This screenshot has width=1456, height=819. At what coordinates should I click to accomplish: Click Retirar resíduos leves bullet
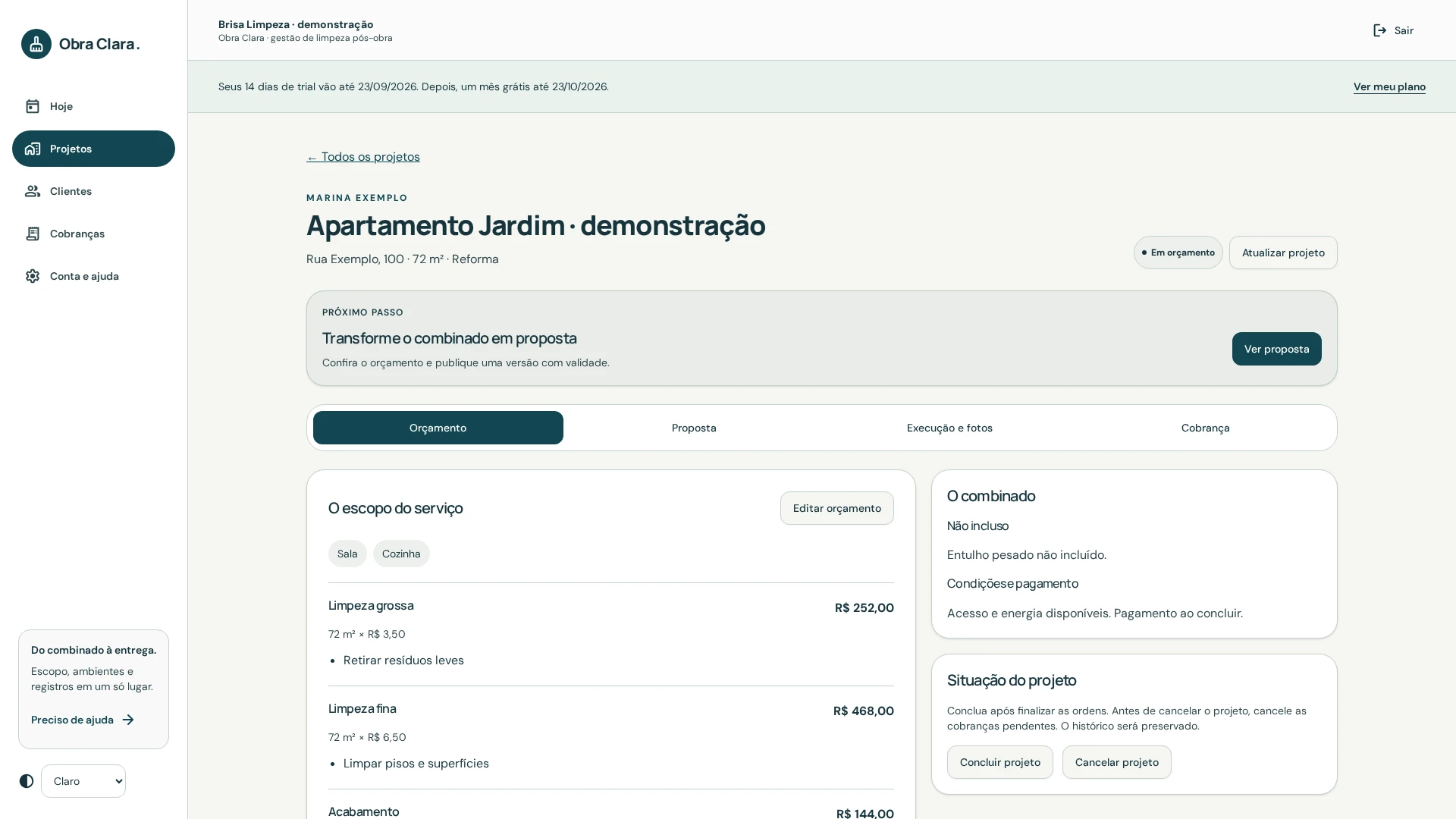403,661
